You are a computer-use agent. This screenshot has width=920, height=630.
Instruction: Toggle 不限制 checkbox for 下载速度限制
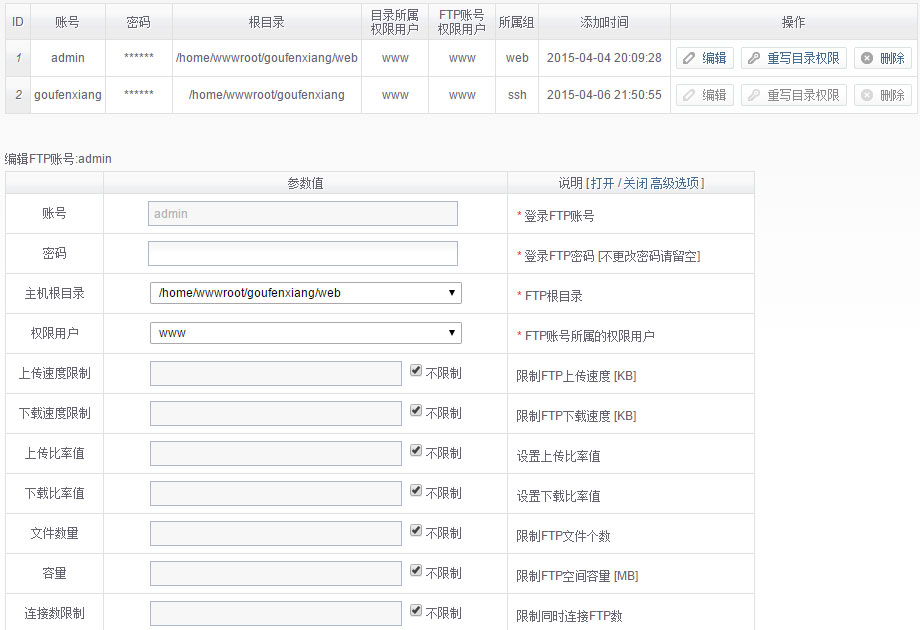click(x=416, y=411)
